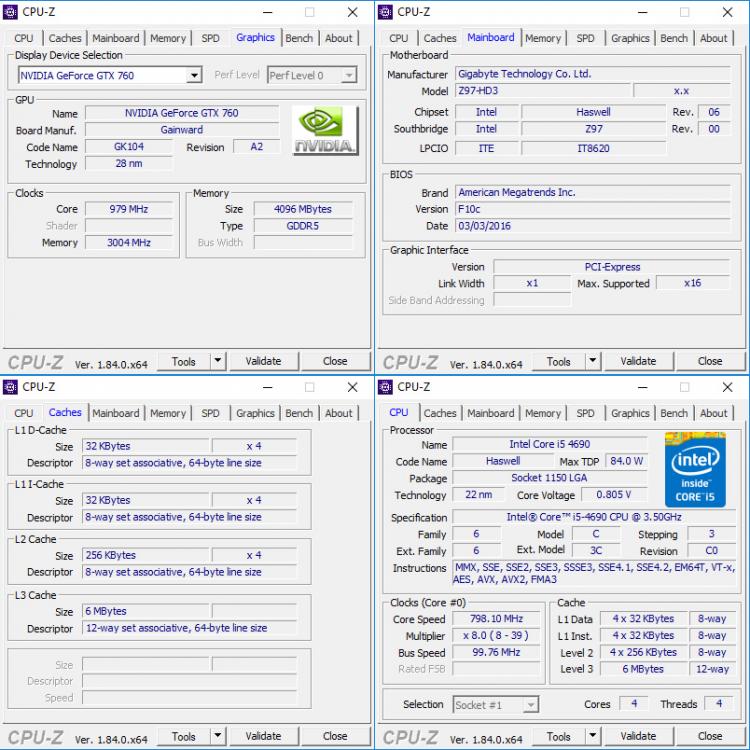Click memory size value 4096 MBytes
Image resolution: width=750 pixels, height=750 pixels.
(x=303, y=209)
